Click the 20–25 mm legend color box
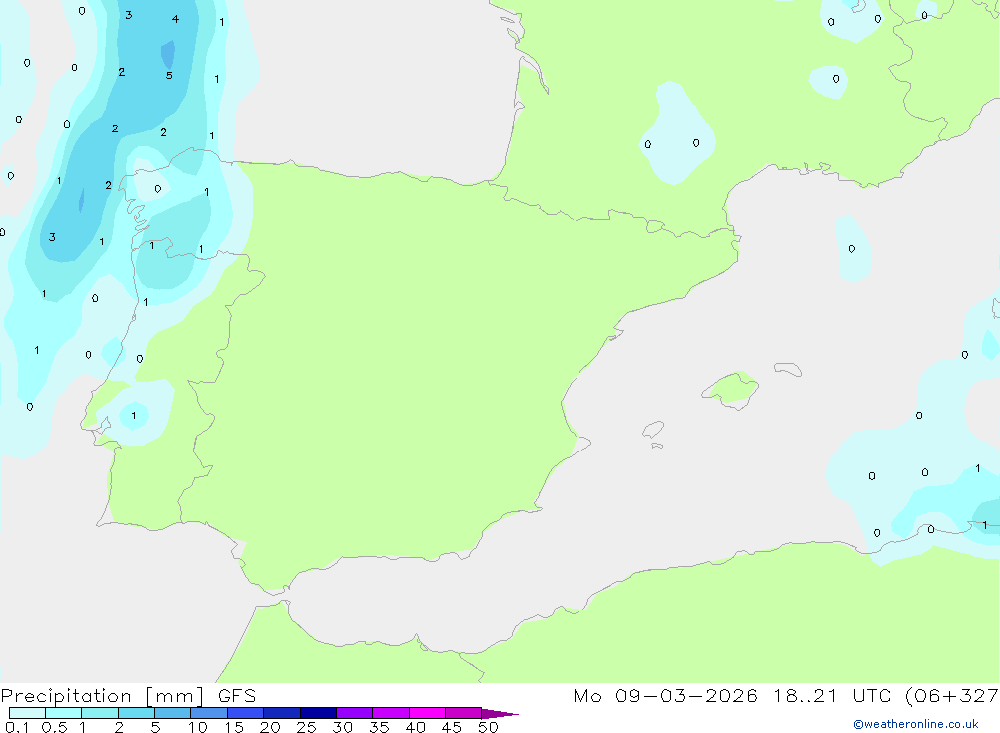 pos(282,713)
